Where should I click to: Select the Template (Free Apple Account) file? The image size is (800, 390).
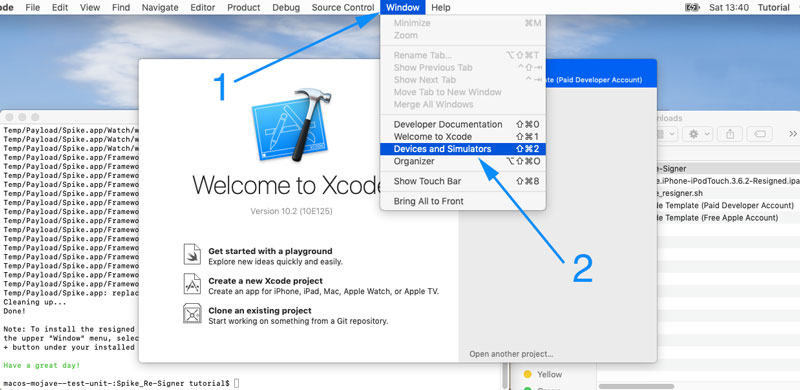point(728,217)
